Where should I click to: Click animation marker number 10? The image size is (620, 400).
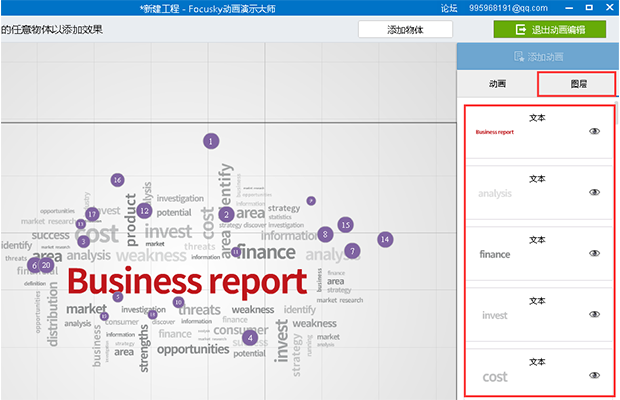178,302
